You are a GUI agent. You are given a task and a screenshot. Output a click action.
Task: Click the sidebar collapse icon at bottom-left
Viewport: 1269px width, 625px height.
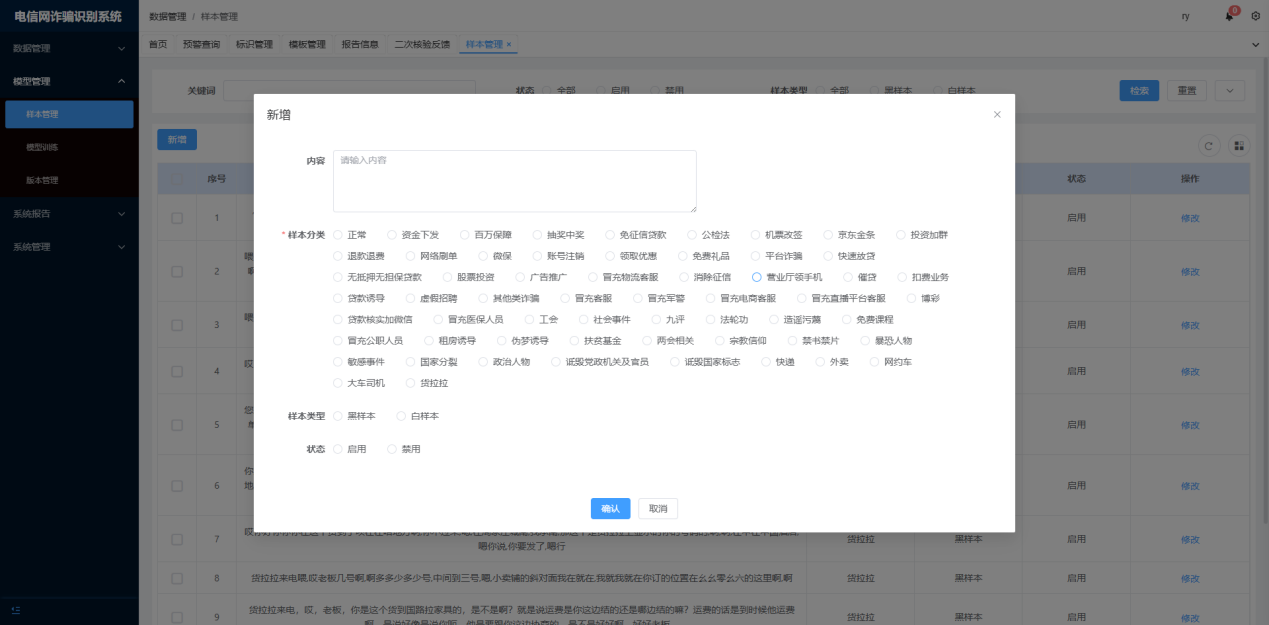[x=16, y=610]
